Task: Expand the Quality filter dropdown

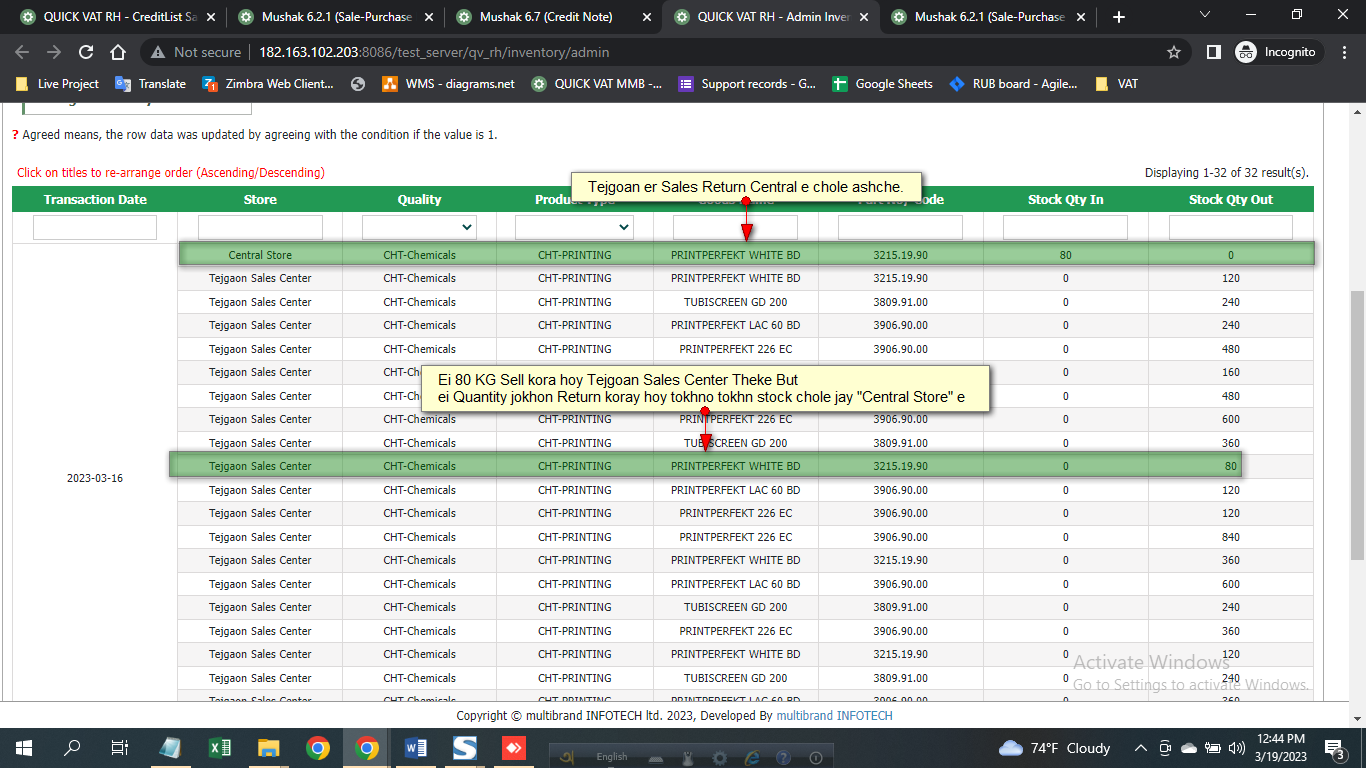Action: point(419,228)
